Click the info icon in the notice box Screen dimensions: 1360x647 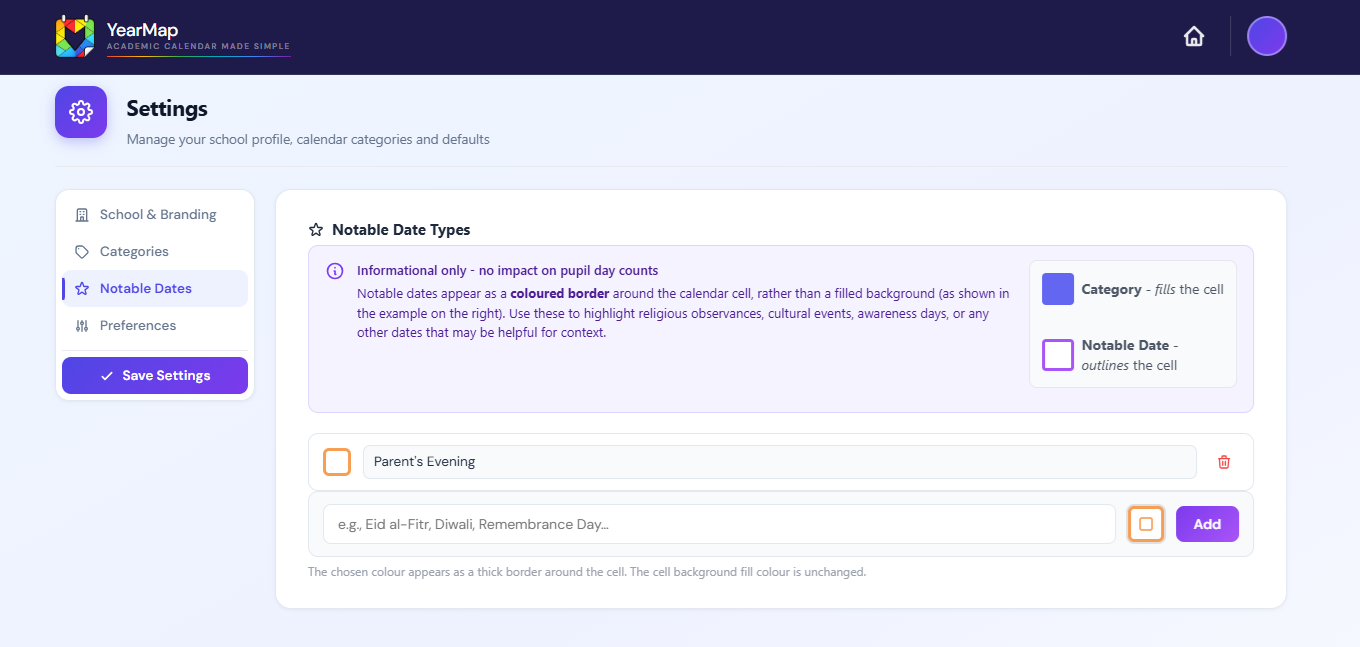335,271
